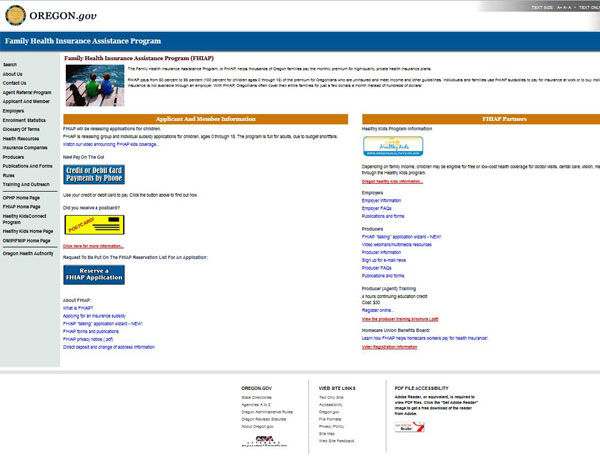Open Glossary Of Terms sidebar link

(x=21, y=129)
